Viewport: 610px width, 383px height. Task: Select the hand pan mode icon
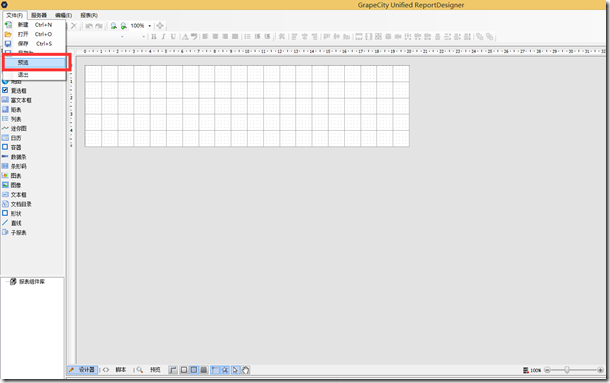pos(245,370)
